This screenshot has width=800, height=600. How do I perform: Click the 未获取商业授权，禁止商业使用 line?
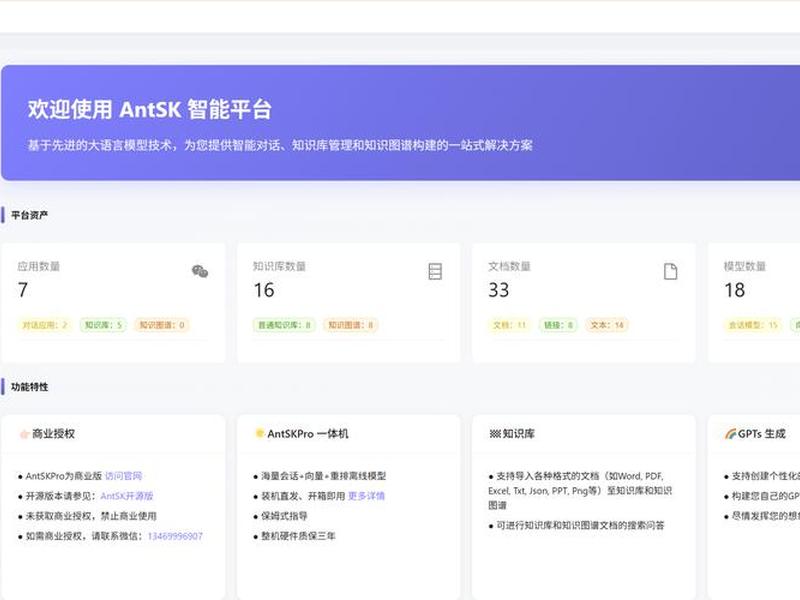tap(91, 516)
